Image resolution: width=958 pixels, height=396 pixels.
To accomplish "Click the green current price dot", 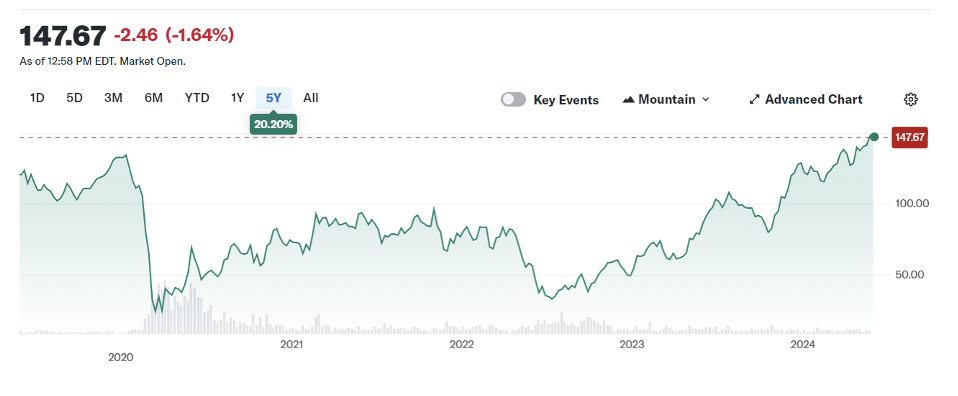I will pyautogui.click(x=874, y=137).
